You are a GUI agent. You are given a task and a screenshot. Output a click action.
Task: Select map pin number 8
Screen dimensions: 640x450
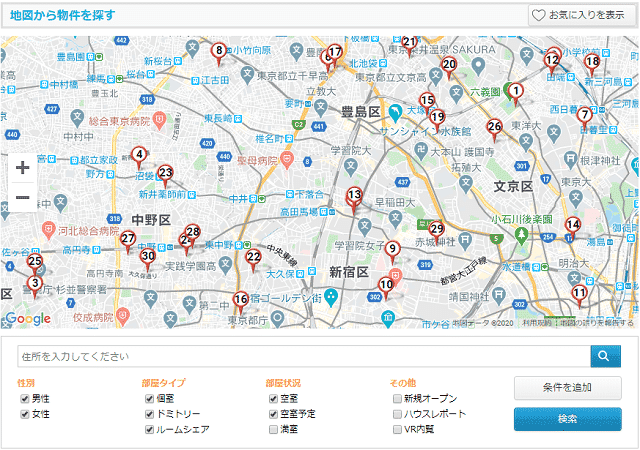click(x=219, y=50)
